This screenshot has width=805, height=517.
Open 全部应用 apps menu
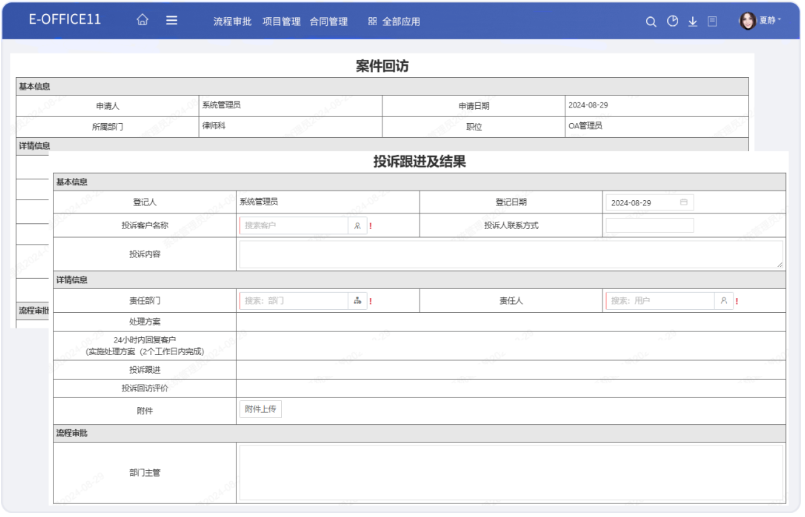pyautogui.click(x=394, y=21)
